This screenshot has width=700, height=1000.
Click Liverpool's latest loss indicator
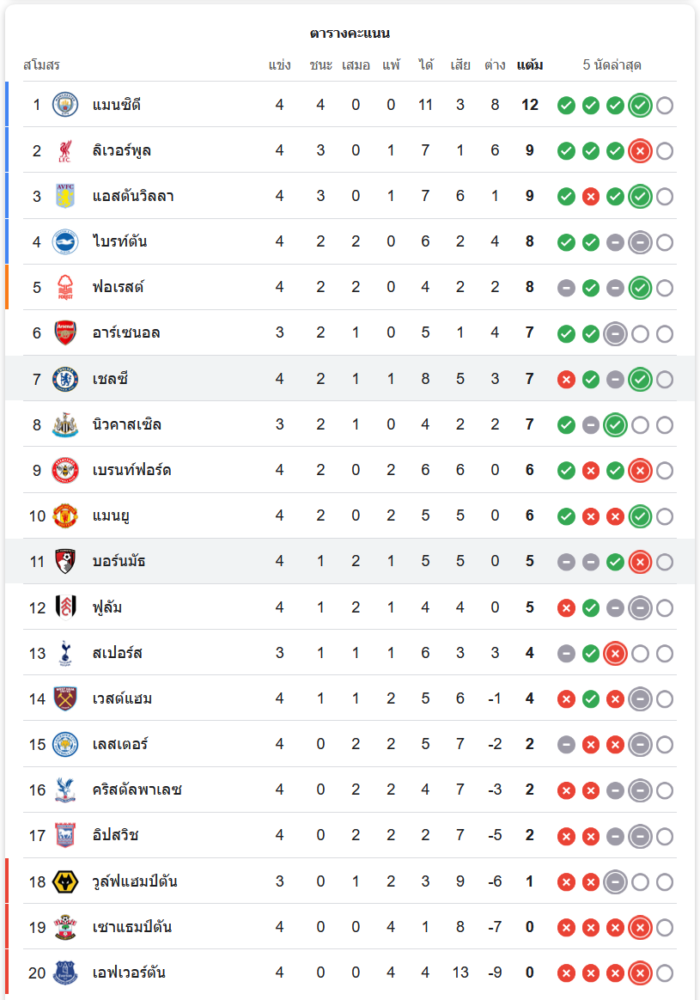pos(640,151)
